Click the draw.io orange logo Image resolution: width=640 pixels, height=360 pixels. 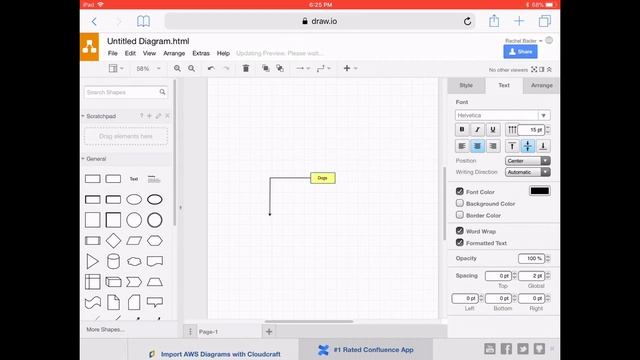(89, 47)
